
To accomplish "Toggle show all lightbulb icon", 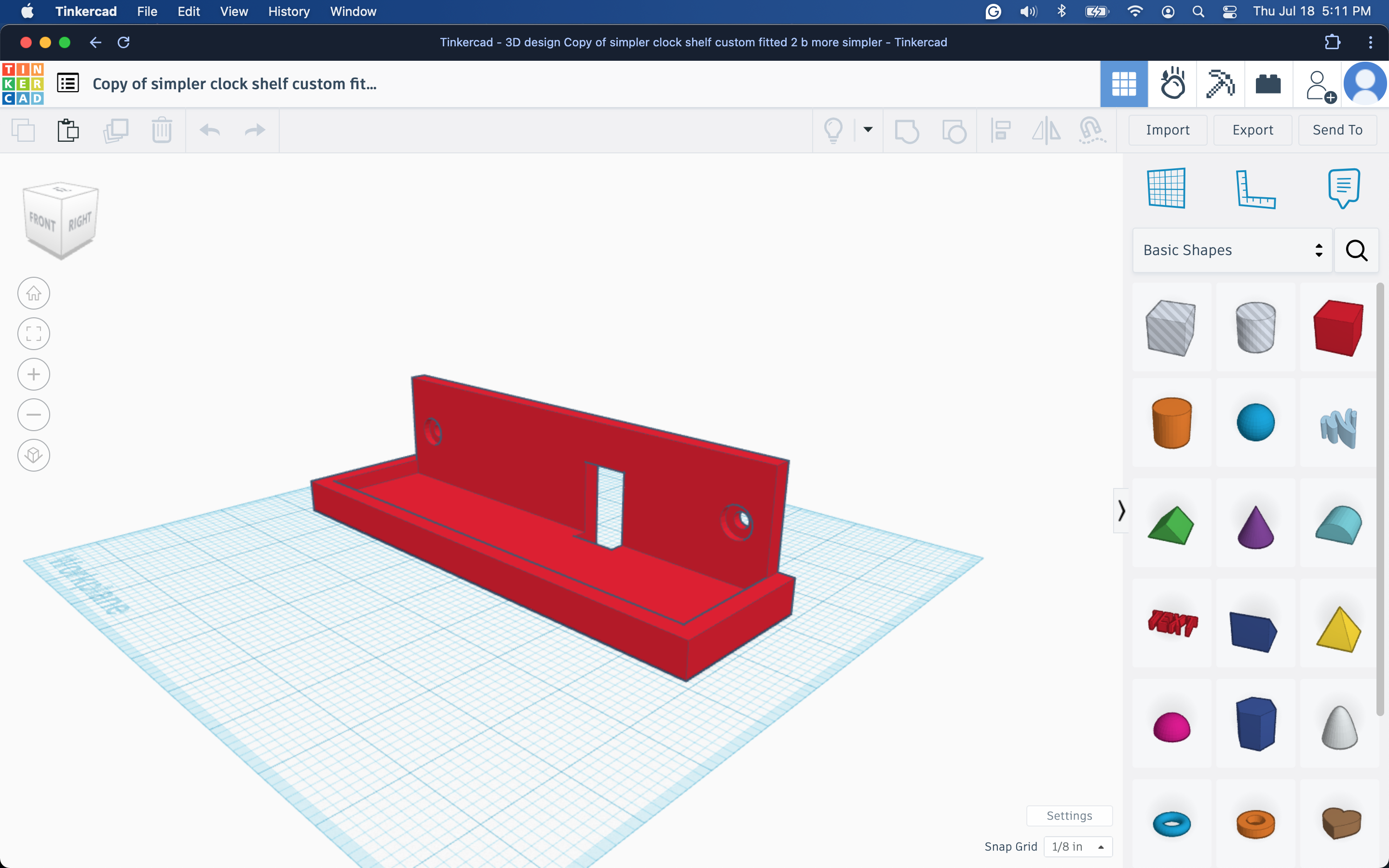I will (833, 130).
